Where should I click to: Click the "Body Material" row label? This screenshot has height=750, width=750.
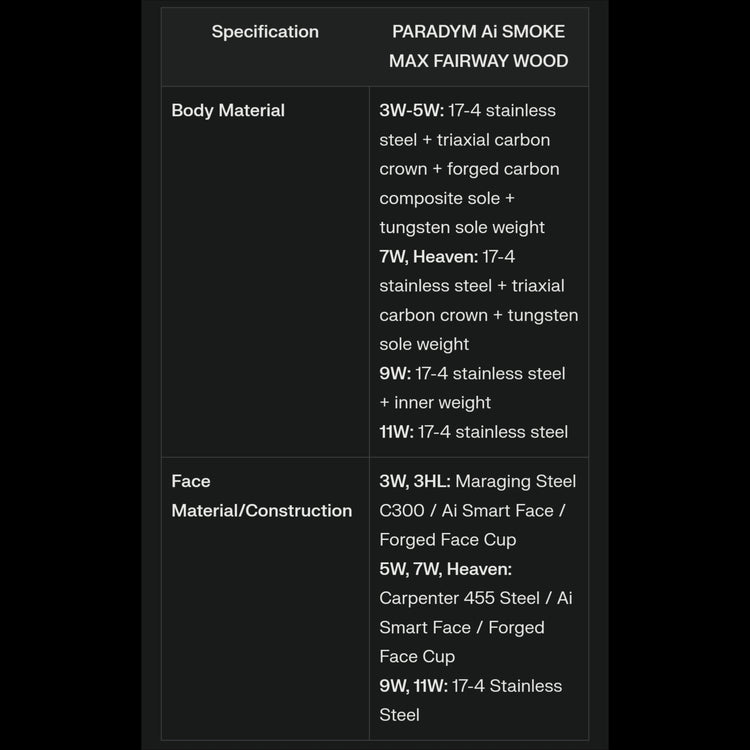tap(228, 110)
